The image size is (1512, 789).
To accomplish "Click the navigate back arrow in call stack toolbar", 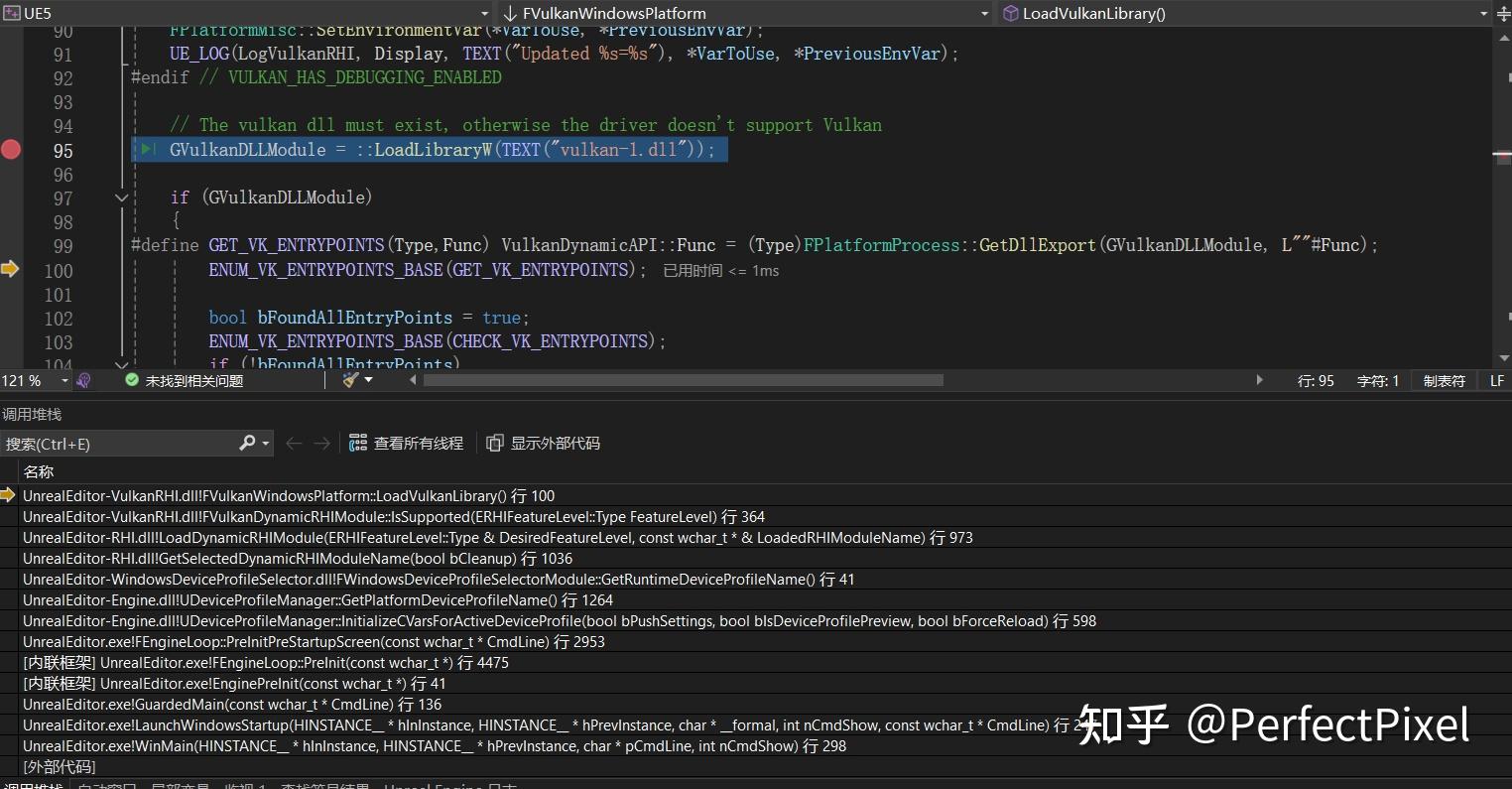I will point(294,443).
